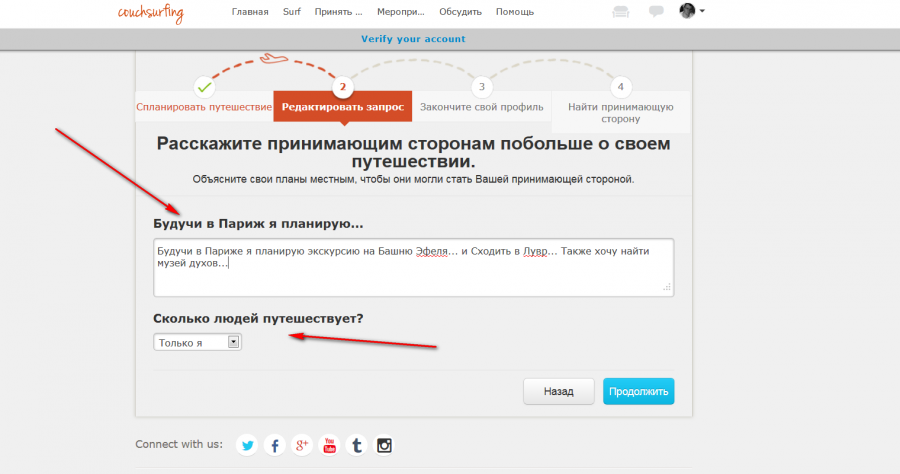Open Couchsurfing Google Plus page
The width and height of the screenshot is (900, 474).
tap(302, 445)
